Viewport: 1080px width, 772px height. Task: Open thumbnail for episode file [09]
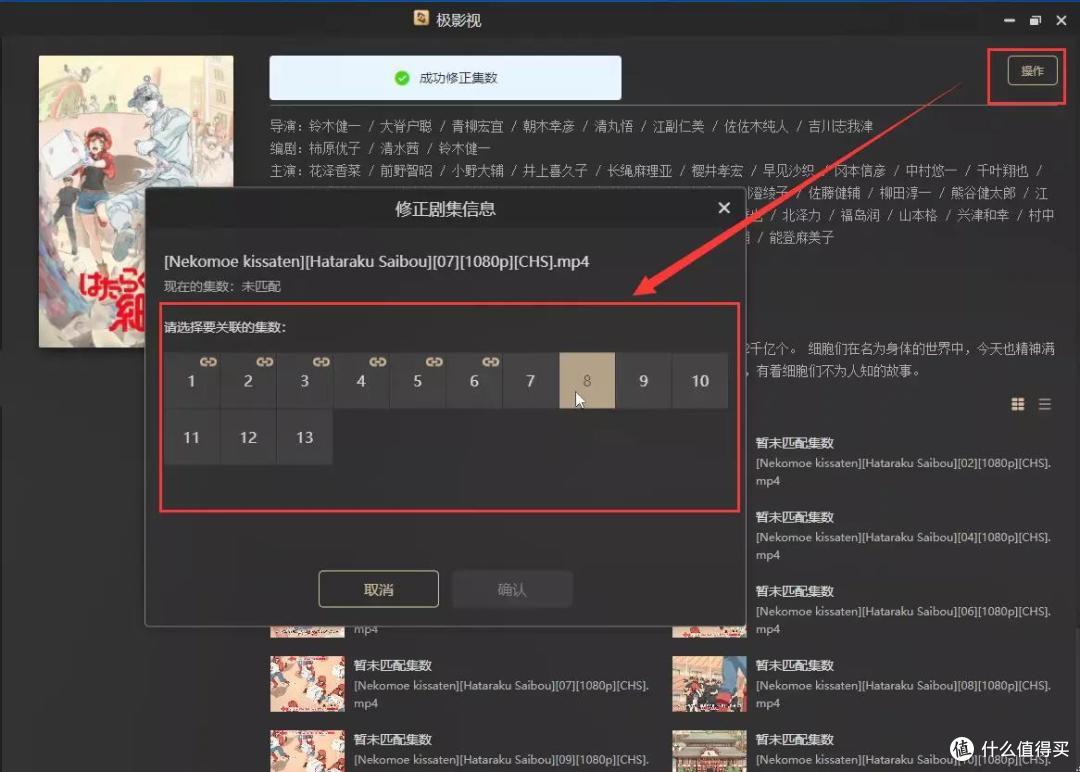coord(308,751)
